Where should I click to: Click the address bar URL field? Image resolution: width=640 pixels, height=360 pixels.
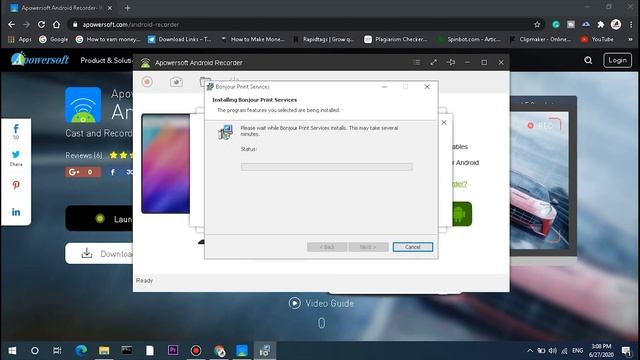(x=302, y=24)
